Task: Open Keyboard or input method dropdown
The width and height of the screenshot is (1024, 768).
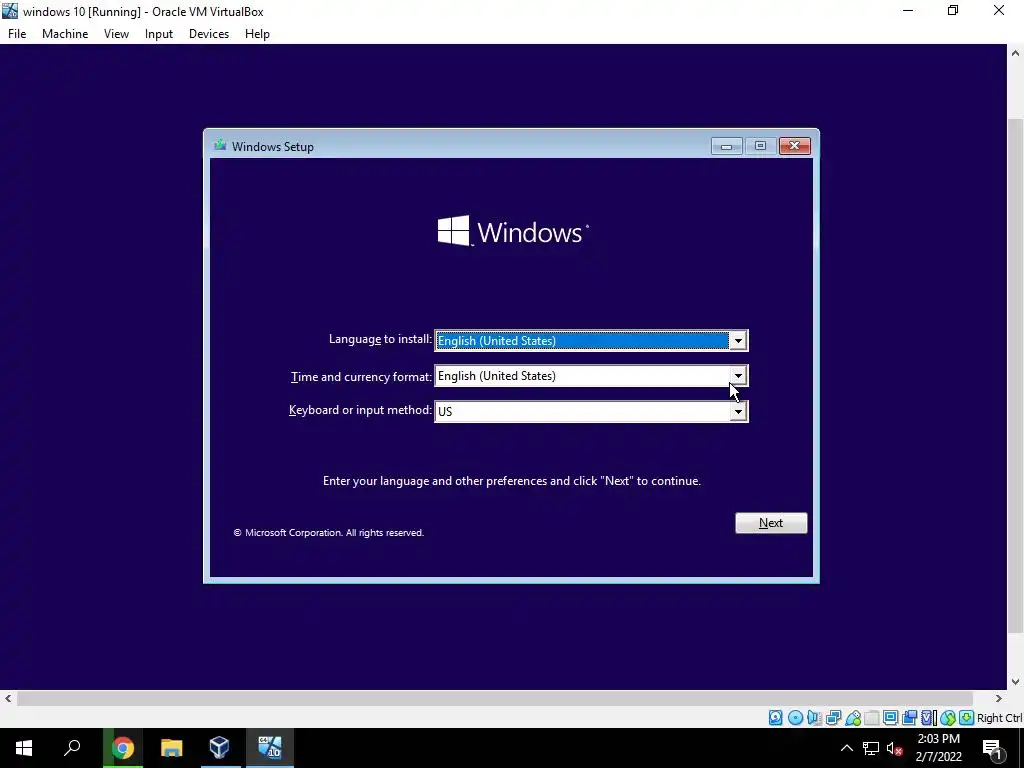Action: [x=738, y=411]
